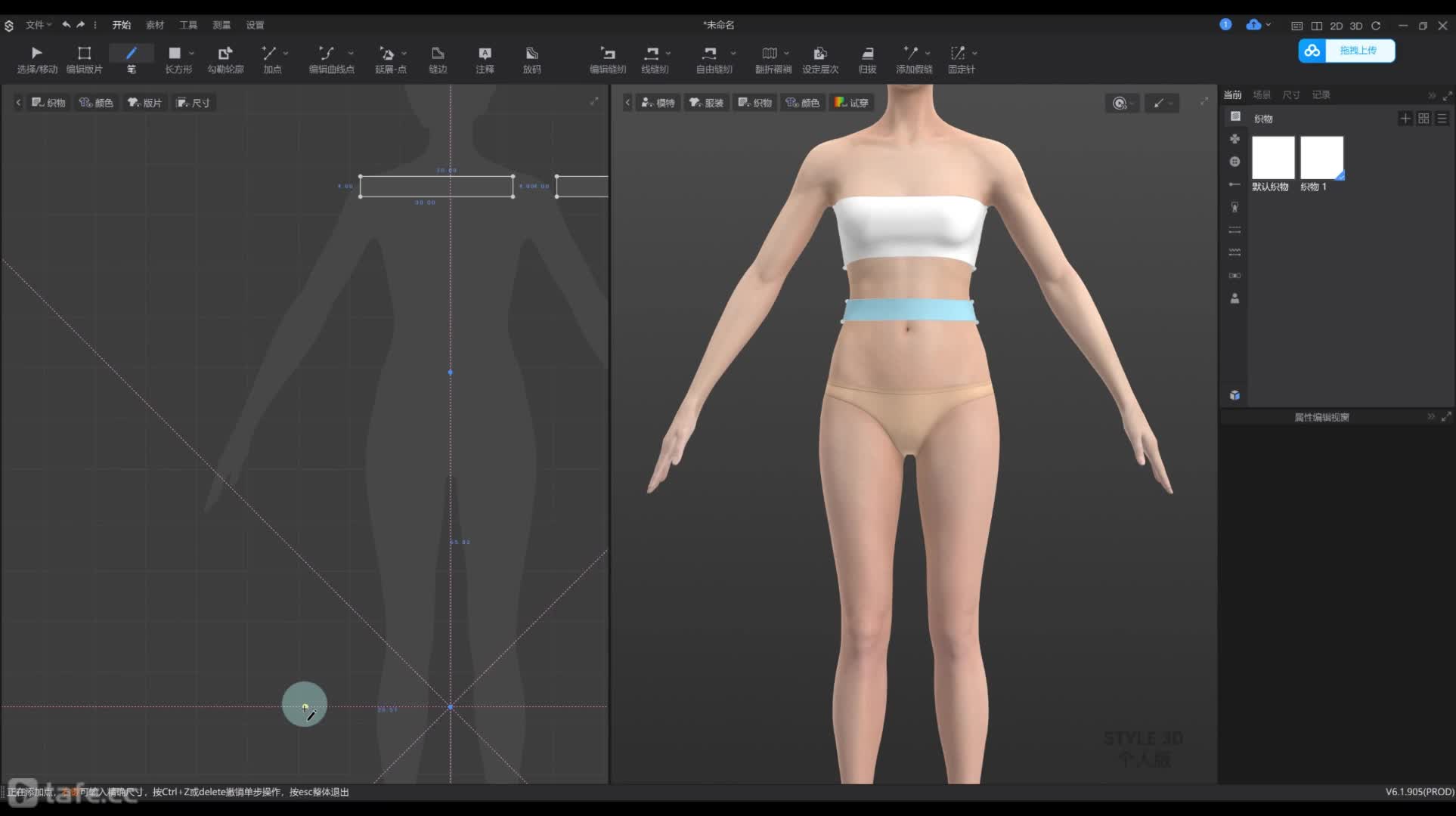Add a new fabric with plus button
This screenshot has width=1456, height=816.
point(1405,119)
